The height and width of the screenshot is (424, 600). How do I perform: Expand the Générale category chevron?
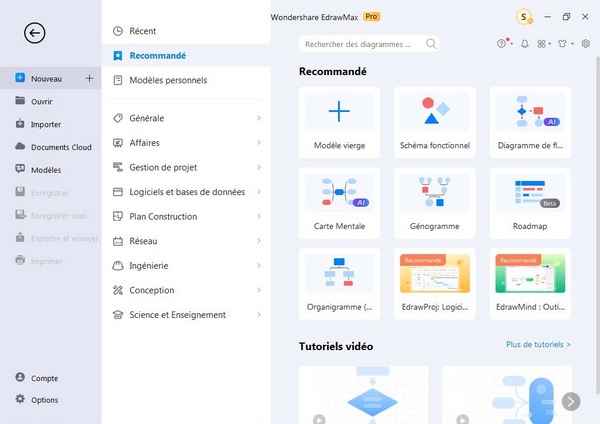(259, 118)
